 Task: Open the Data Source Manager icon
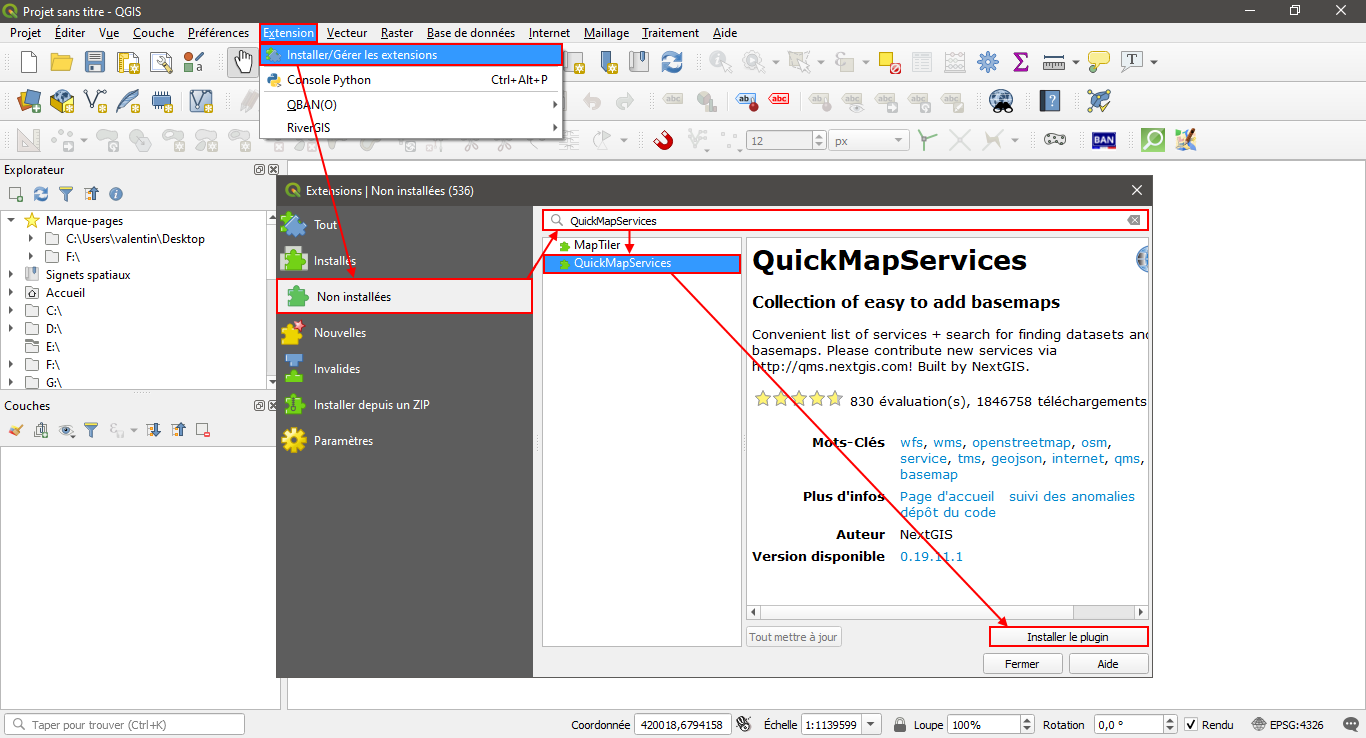point(29,101)
